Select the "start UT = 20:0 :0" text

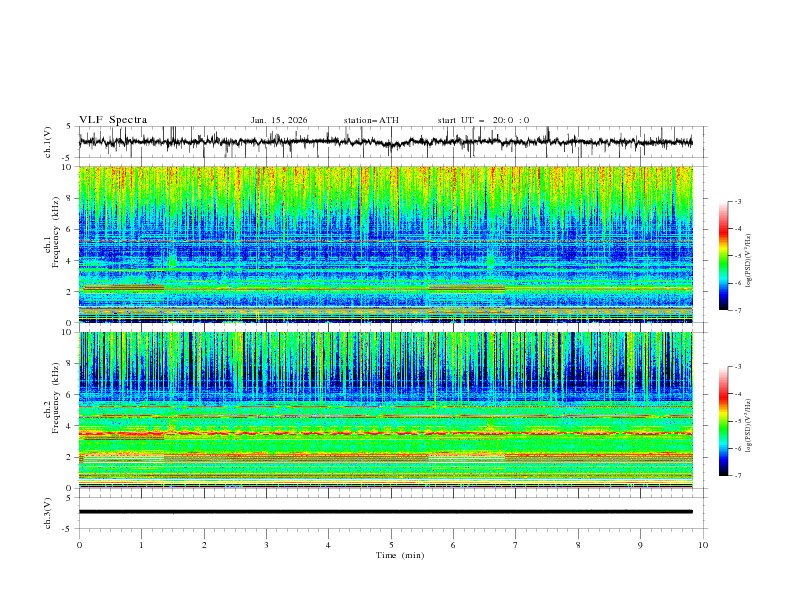[483, 120]
